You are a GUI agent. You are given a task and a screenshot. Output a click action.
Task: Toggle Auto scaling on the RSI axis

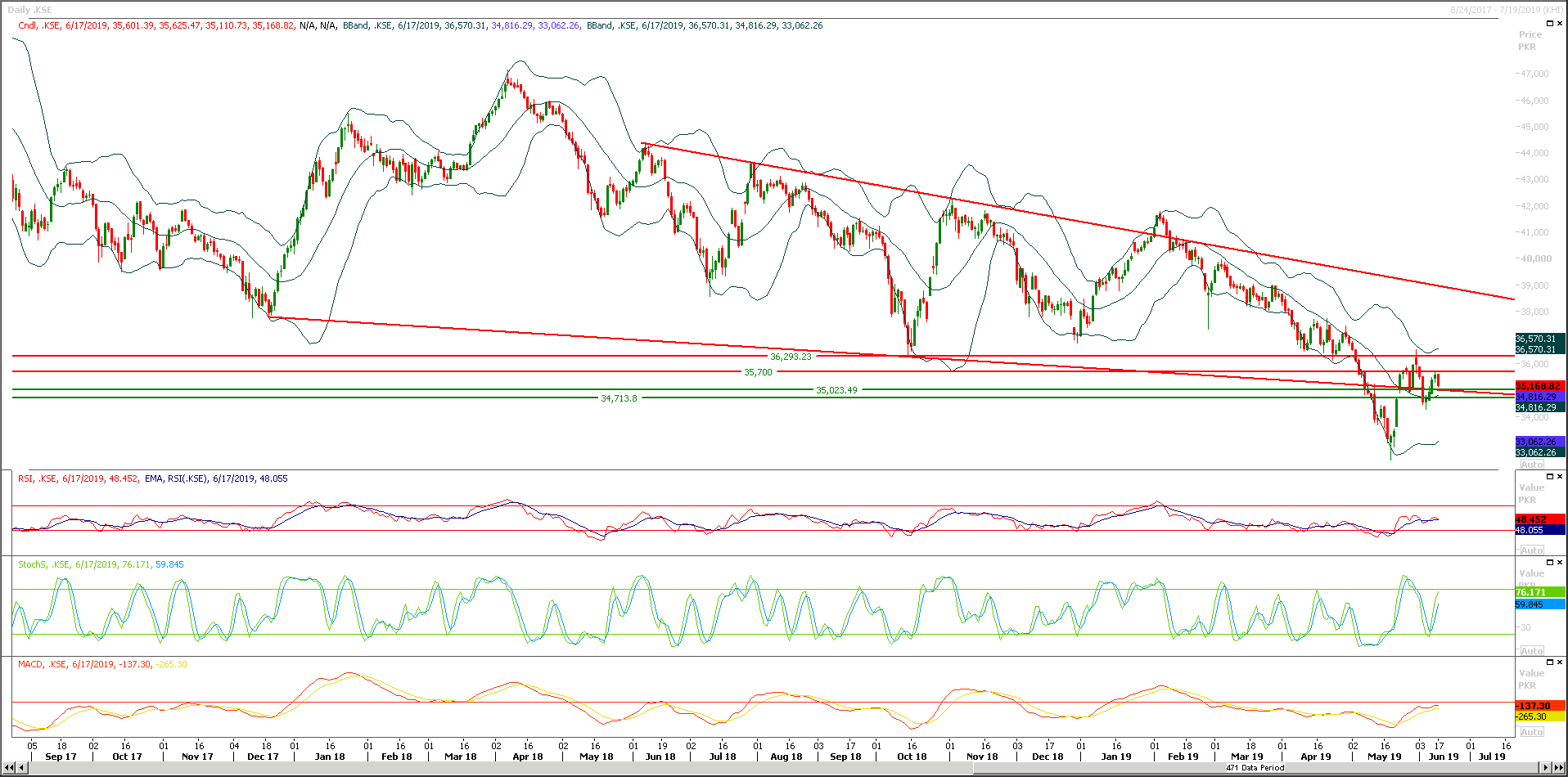coord(1532,550)
